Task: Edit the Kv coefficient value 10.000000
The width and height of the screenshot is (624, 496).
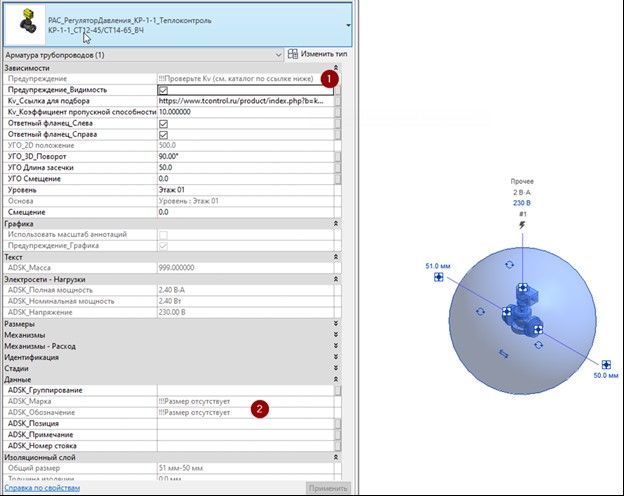Action: 246,112
